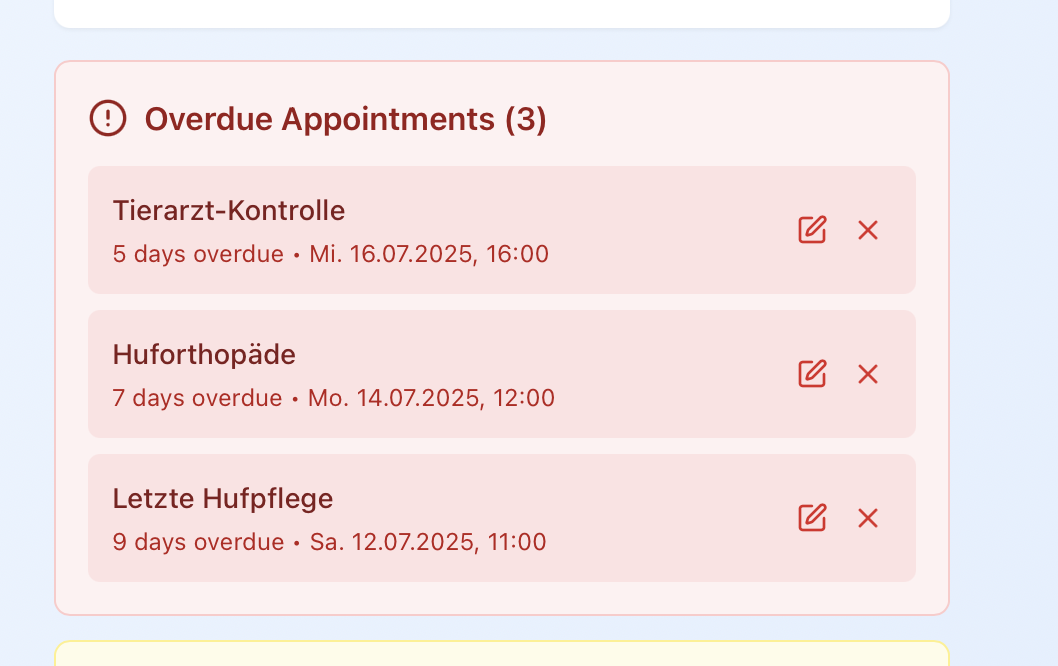Screen dimensions: 1058x666
Task: Click the date Mi. 16.07.2025, 16:00
Action: 429,254
